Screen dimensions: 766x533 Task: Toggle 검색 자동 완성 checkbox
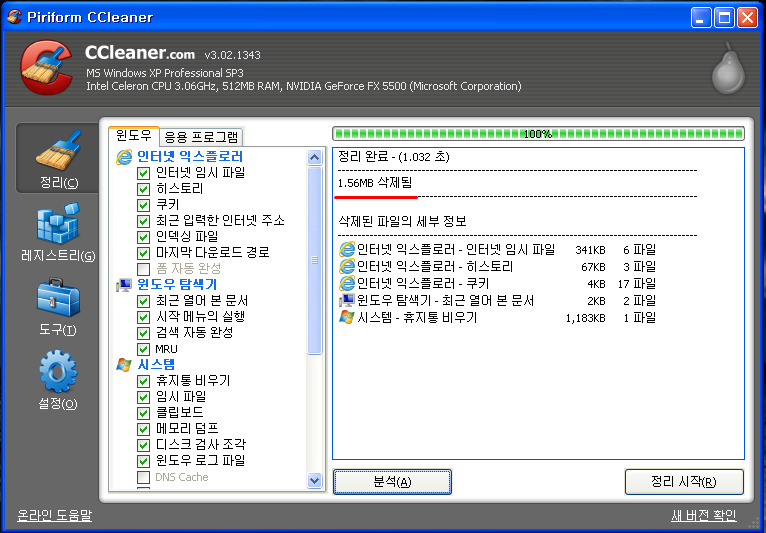tap(143, 333)
